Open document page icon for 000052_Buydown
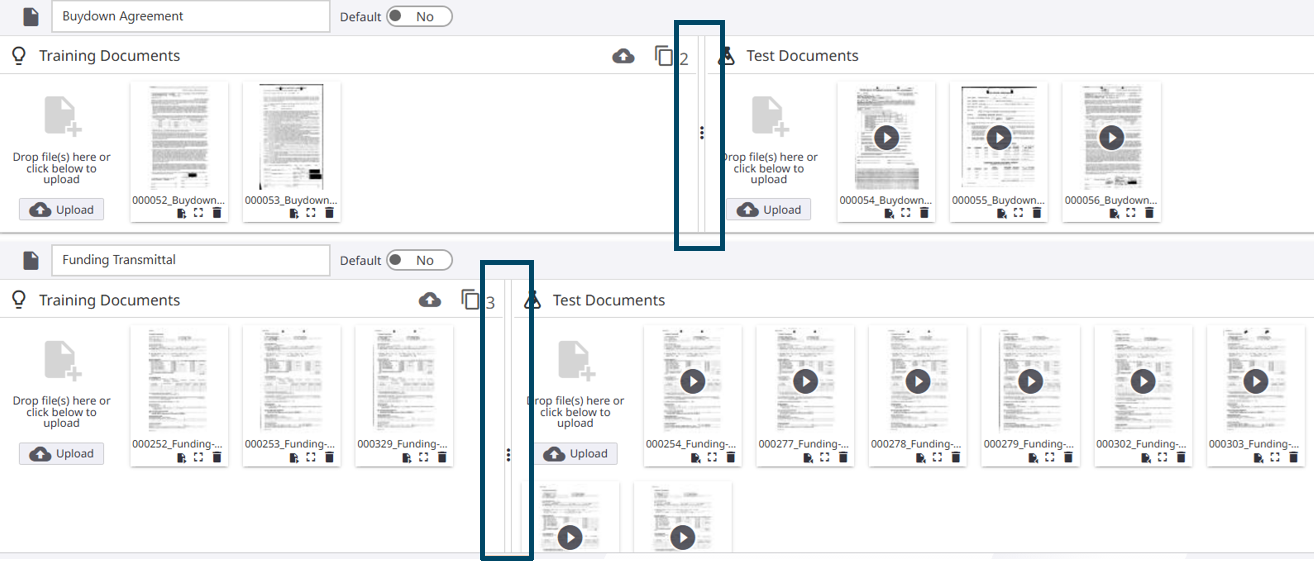This screenshot has height=562, width=1314. pyautogui.click(x=181, y=213)
